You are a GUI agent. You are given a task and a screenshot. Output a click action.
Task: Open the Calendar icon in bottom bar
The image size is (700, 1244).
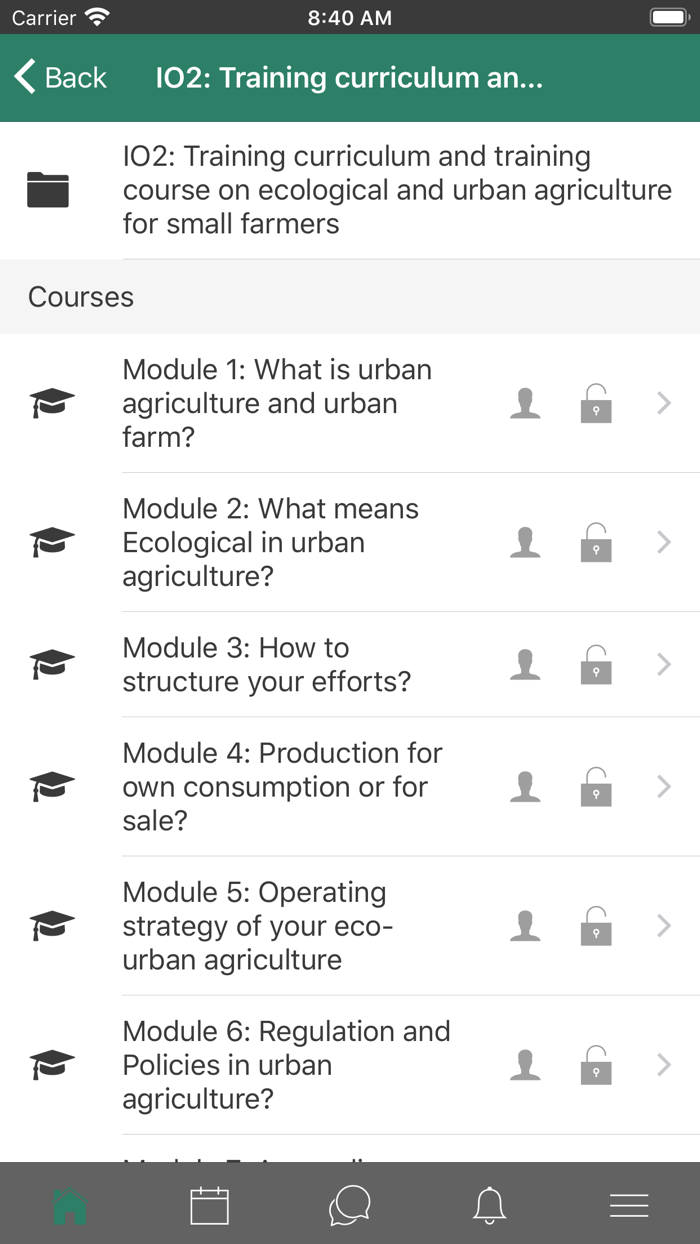pos(212,1205)
